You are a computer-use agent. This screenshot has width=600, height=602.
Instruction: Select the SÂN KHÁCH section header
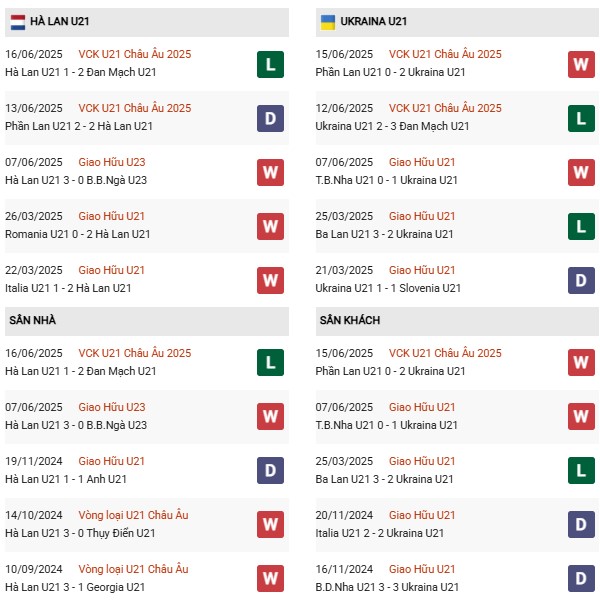pyautogui.click(x=349, y=320)
